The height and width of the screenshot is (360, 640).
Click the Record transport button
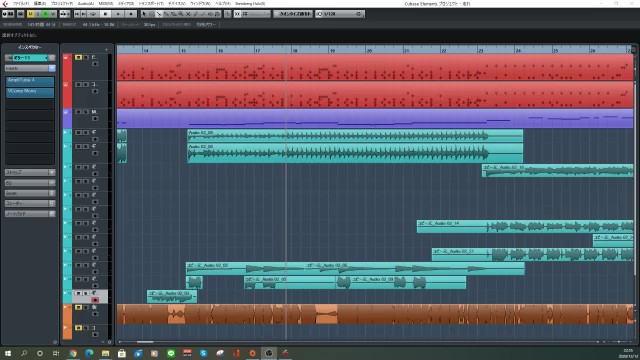131,14
